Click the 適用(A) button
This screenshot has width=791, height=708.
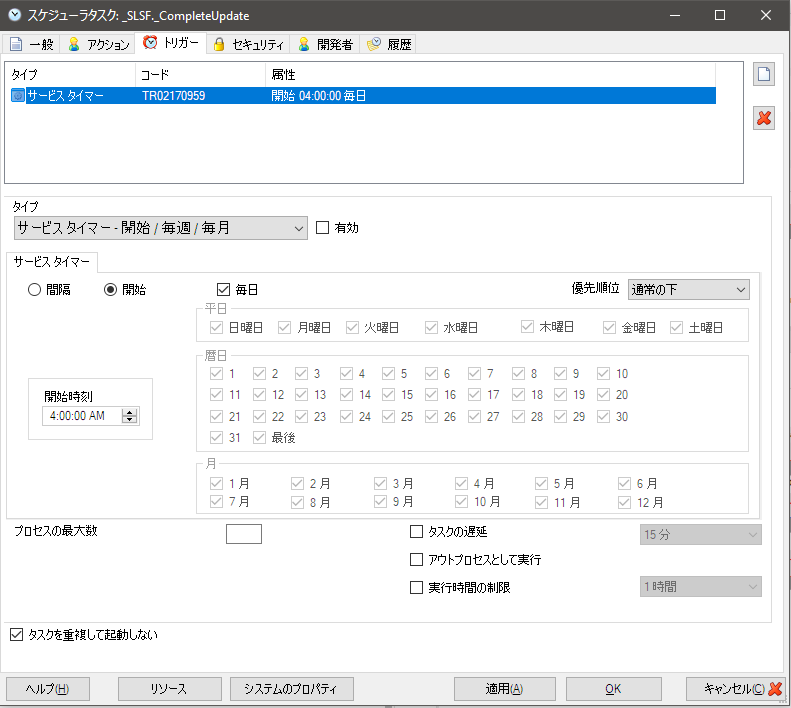504,689
